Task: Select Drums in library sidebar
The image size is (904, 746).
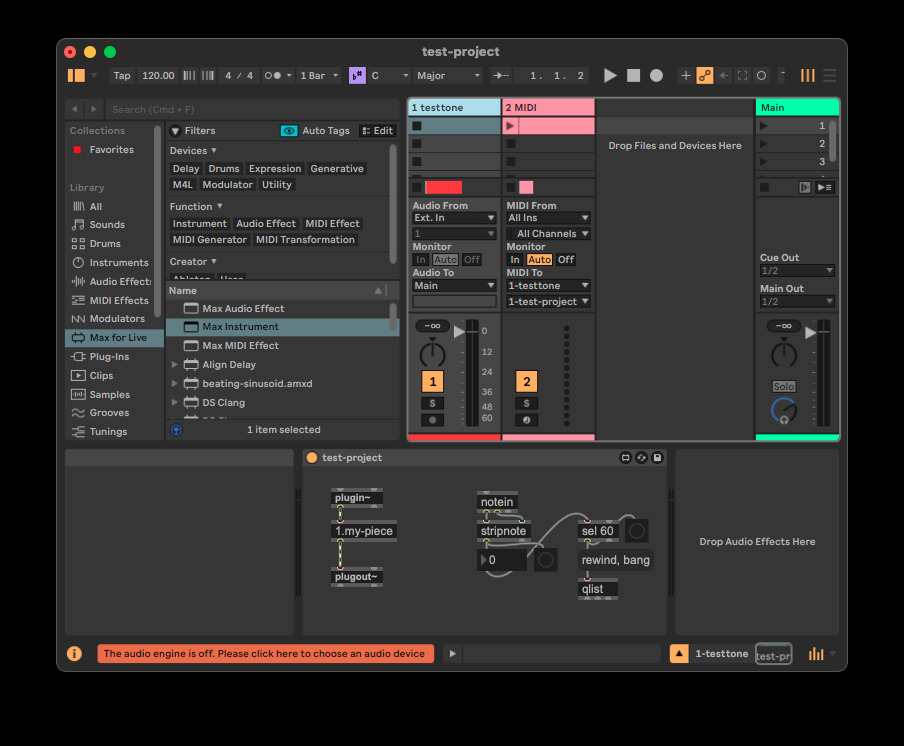Action: point(105,244)
